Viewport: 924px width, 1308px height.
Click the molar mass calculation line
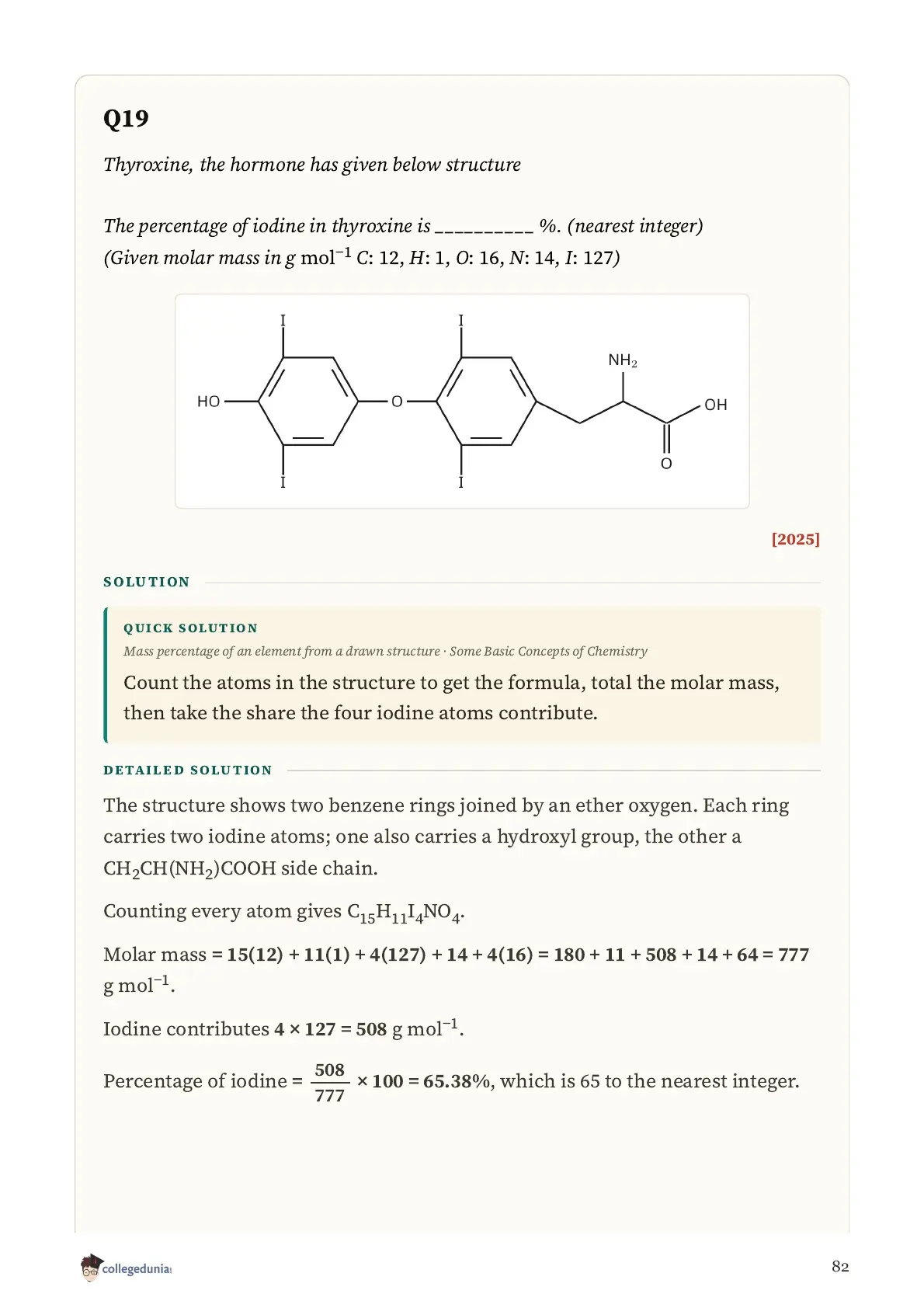[457, 969]
